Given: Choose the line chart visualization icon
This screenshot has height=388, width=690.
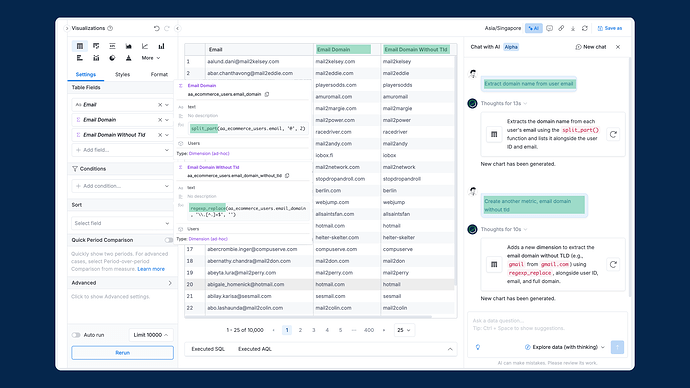Looking at the screenshot, I should [145, 46].
